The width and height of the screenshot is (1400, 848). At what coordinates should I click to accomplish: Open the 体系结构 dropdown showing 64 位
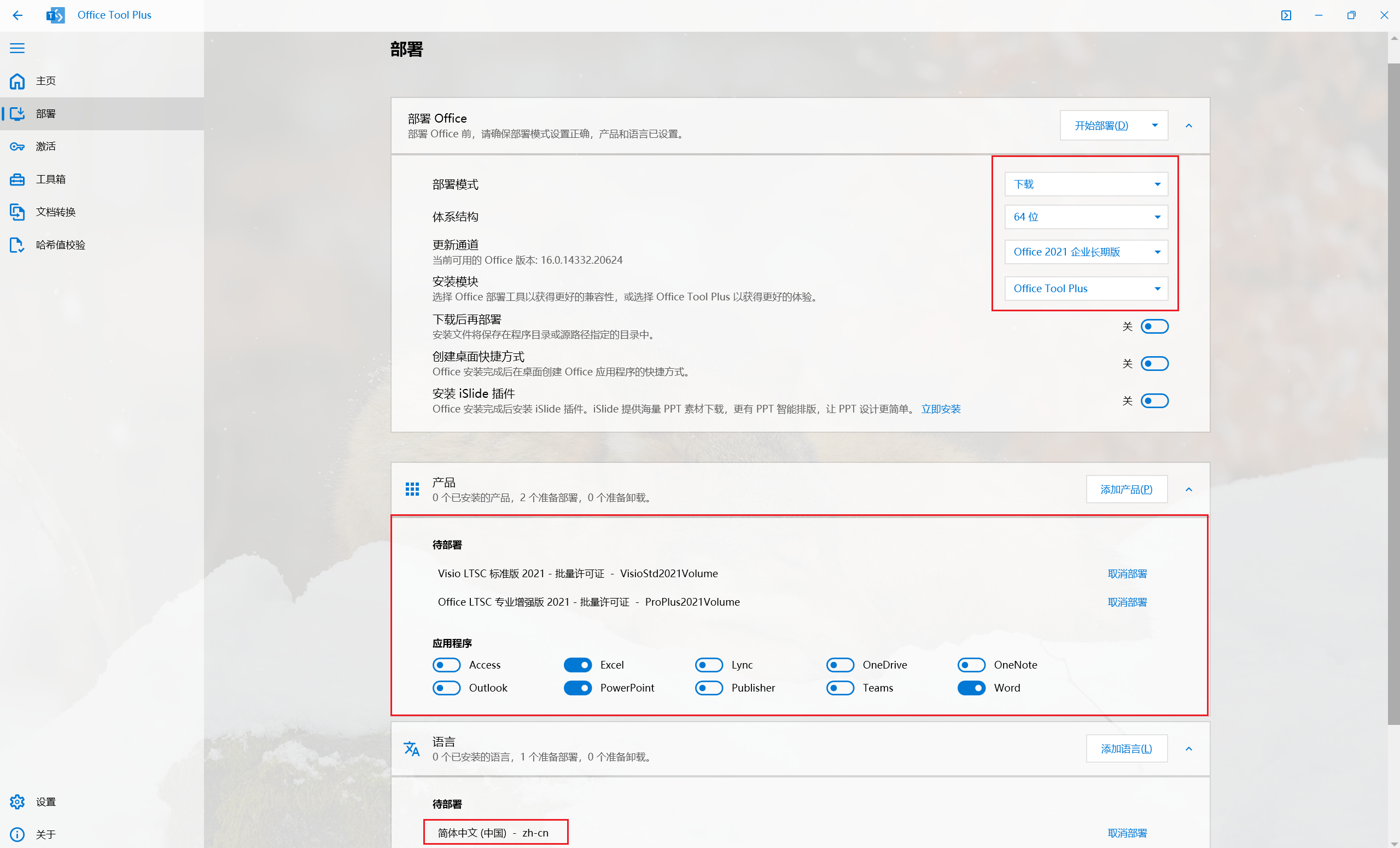(1086, 217)
